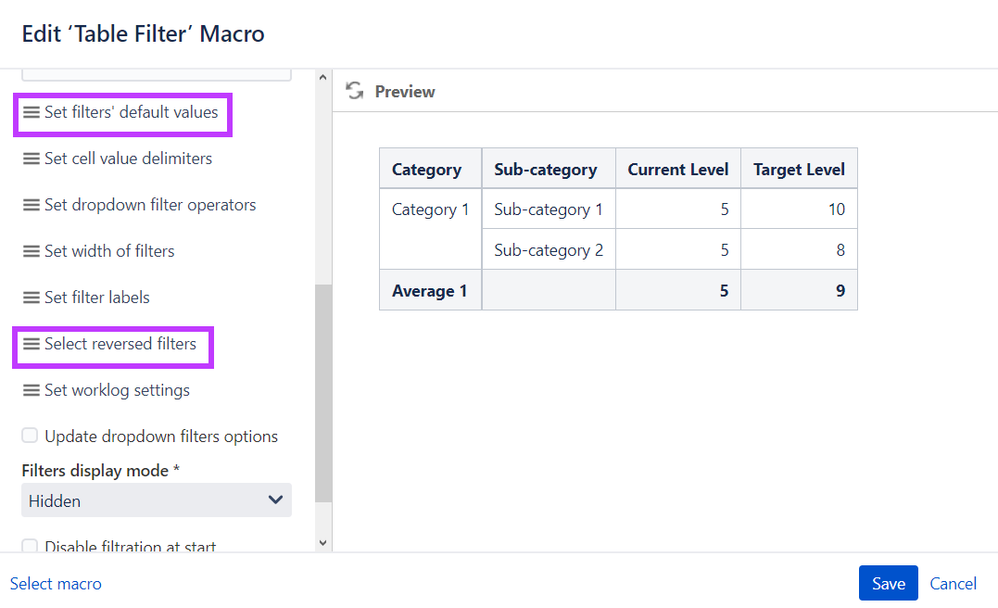Image resolution: width=998 pixels, height=608 pixels.
Task: Click hamburger icon beside Set width of filters
Action: pos(32,252)
